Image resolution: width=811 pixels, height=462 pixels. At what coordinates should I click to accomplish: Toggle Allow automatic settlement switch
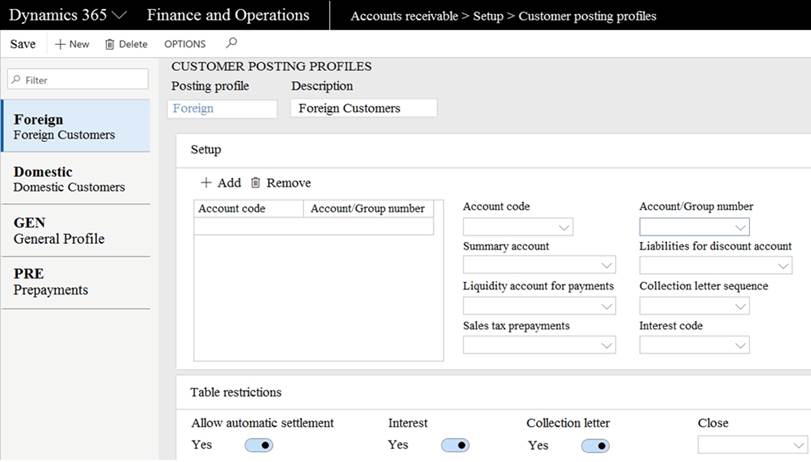pyautogui.click(x=258, y=445)
